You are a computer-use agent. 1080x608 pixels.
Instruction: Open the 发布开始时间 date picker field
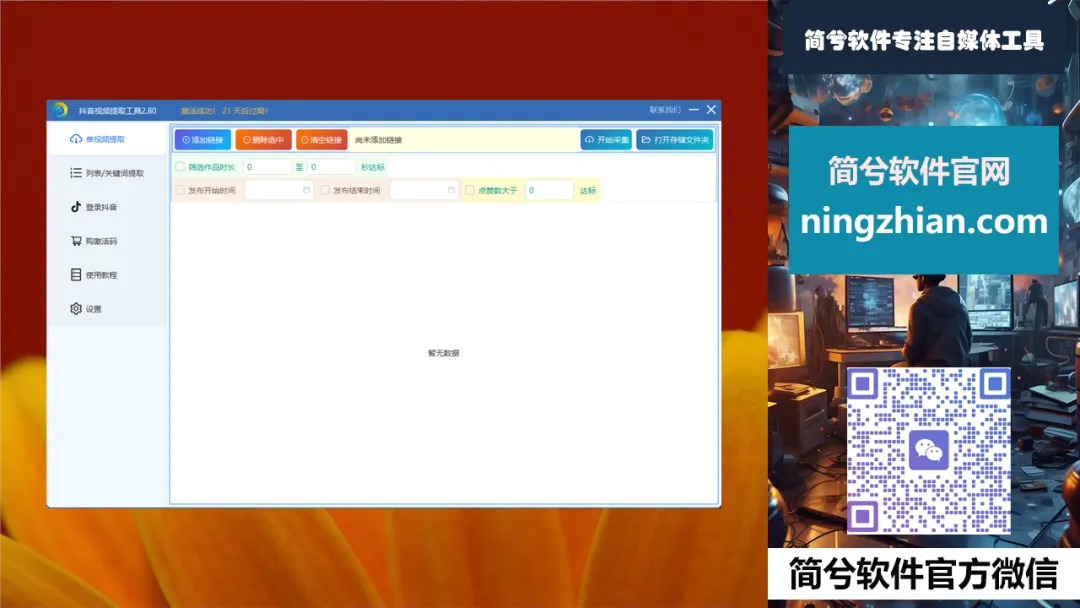(280, 190)
